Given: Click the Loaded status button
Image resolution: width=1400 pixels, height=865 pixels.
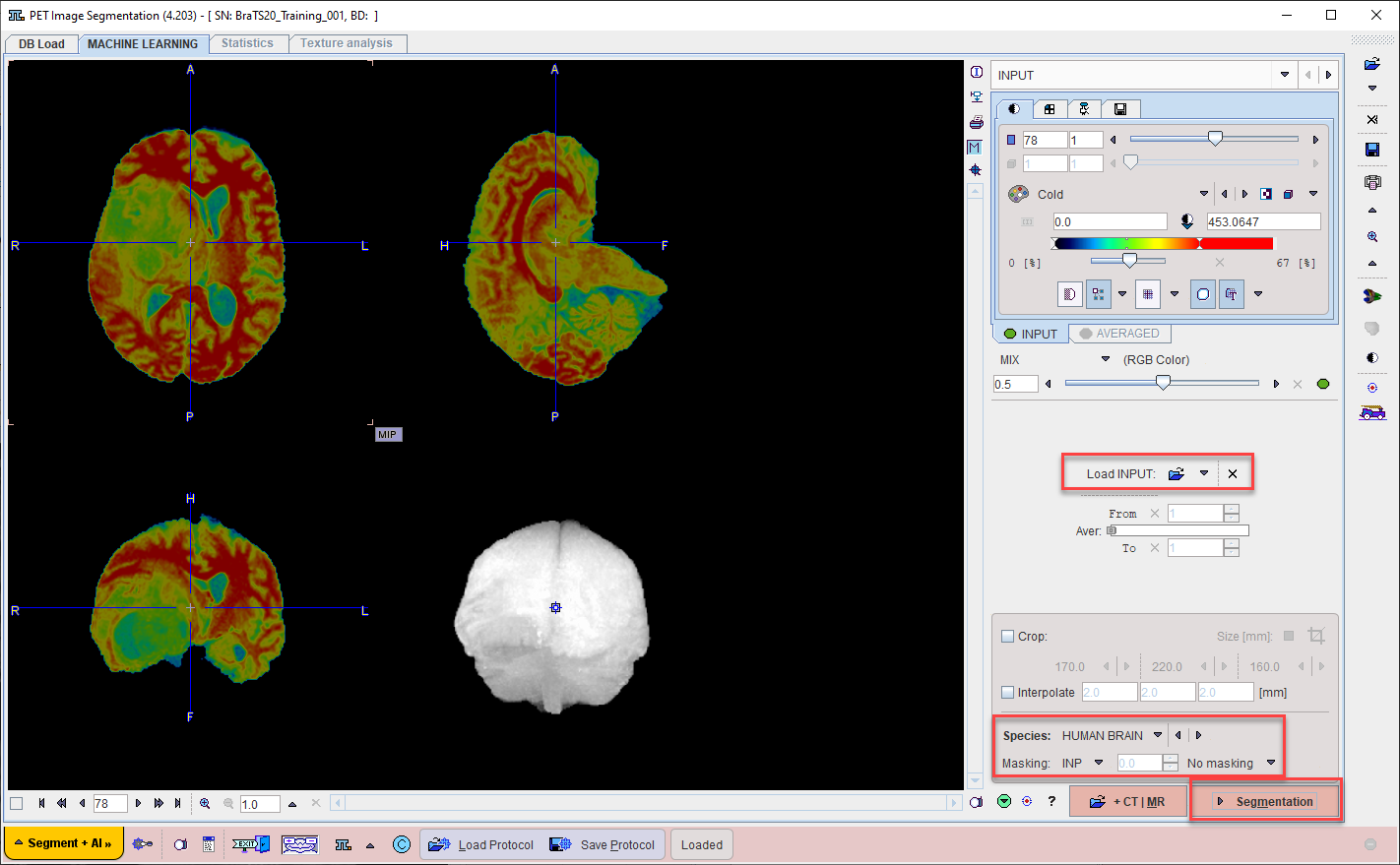Looking at the screenshot, I should [702, 844].
